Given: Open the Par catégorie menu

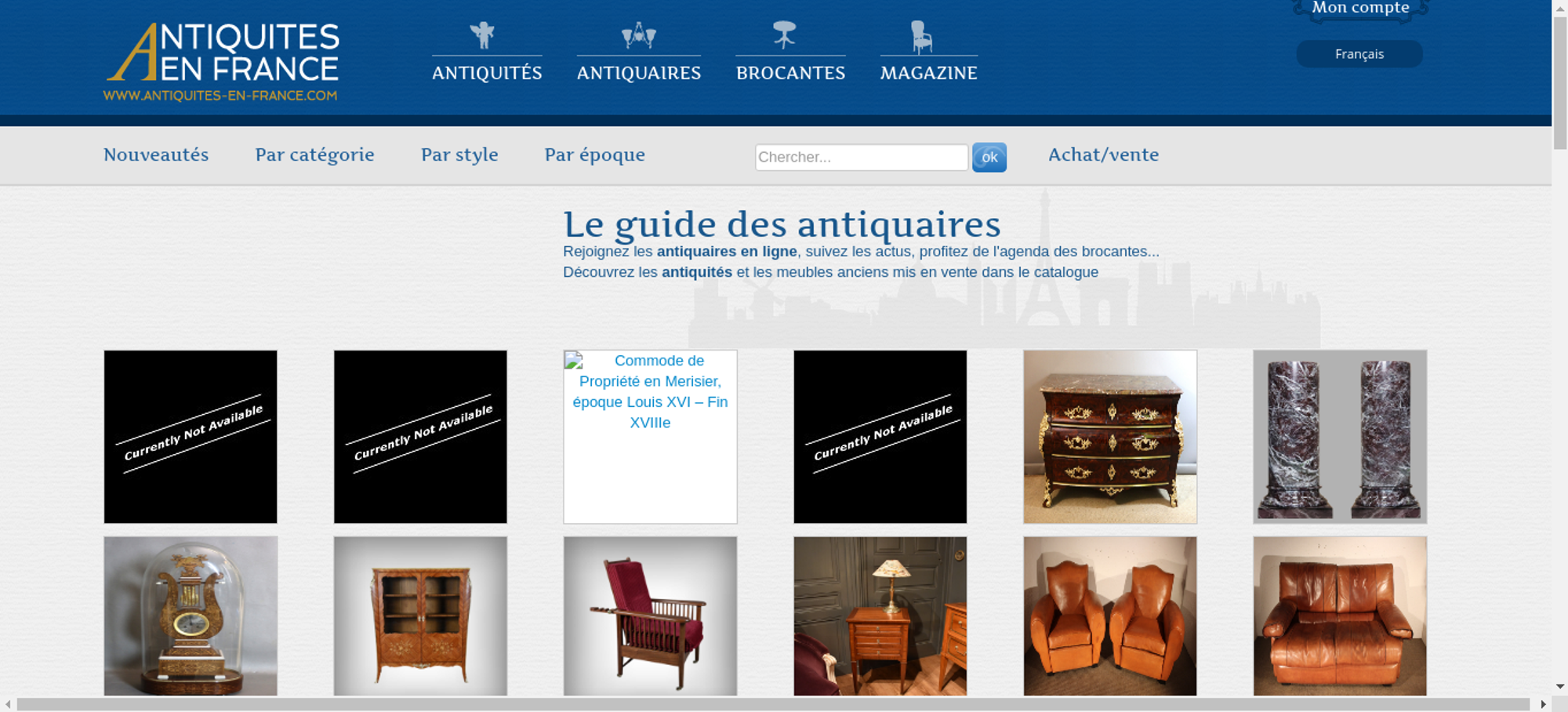Looking at the screenshot, I should 314,154.
